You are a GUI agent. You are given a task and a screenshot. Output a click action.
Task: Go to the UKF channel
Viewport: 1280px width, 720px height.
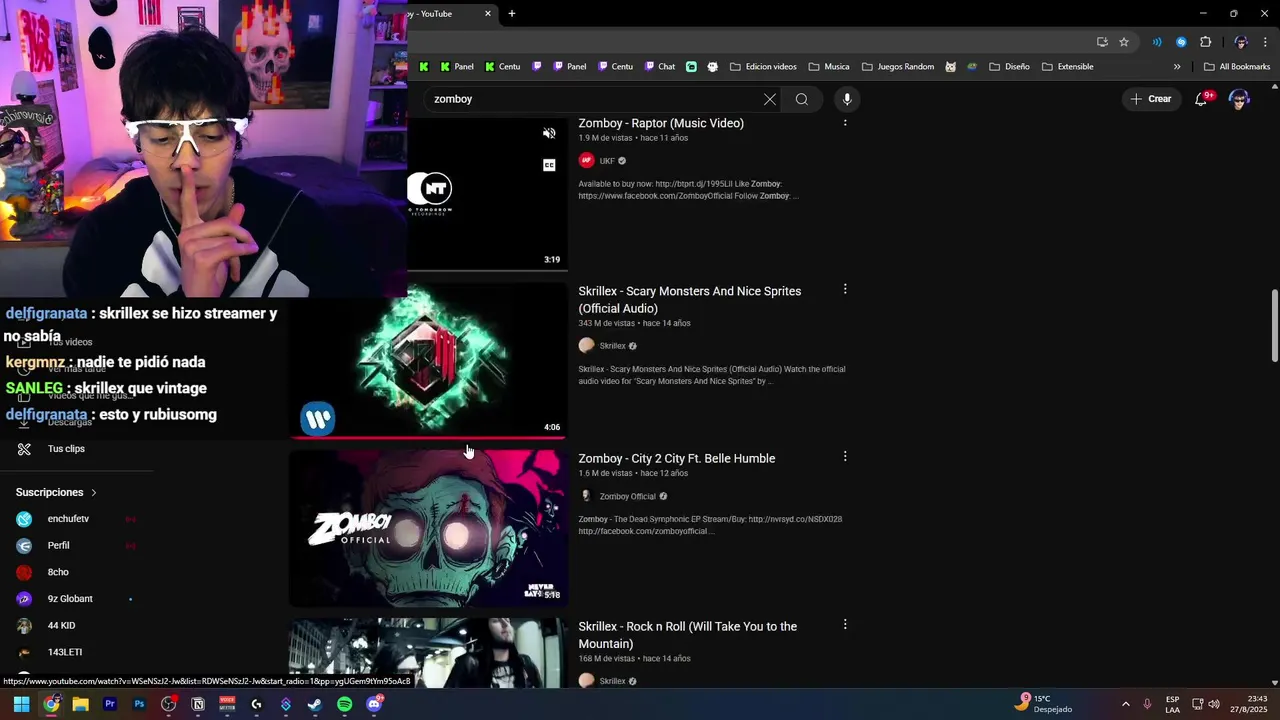pos(607,161)
